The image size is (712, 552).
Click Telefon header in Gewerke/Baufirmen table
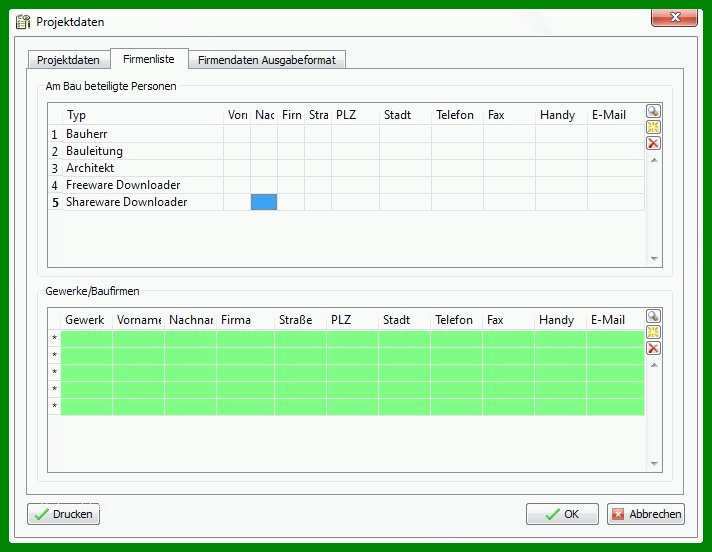(456, 320)
